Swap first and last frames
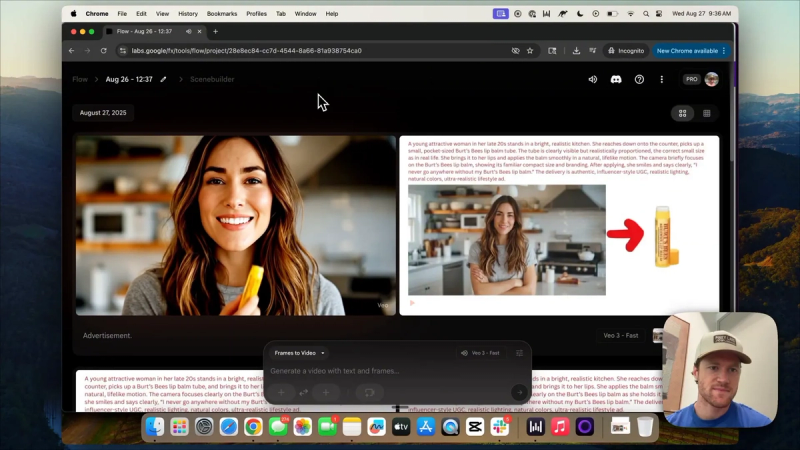 tap(304, 392)
